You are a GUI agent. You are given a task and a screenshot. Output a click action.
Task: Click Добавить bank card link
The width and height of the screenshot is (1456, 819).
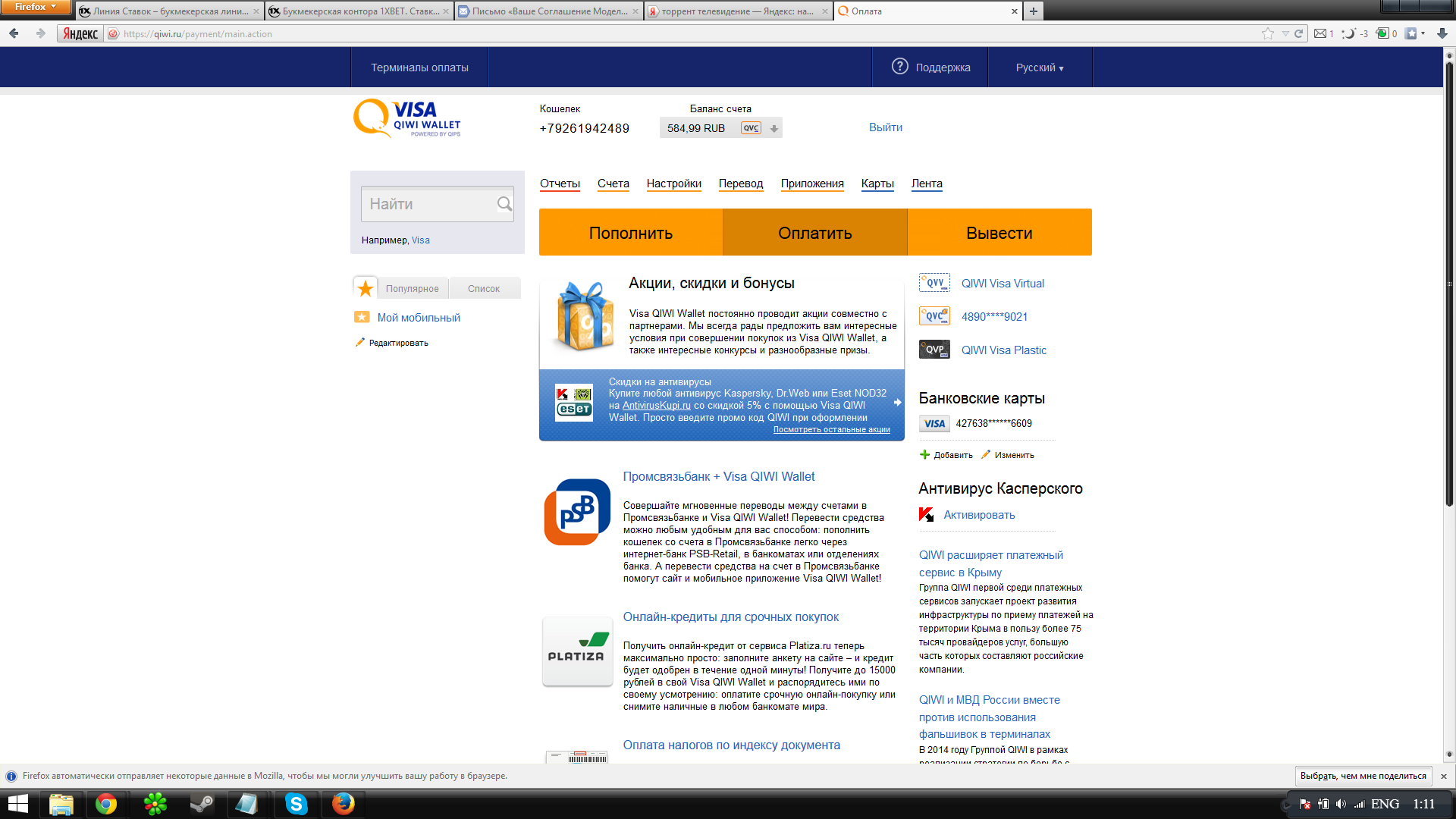tap(953, 455)
